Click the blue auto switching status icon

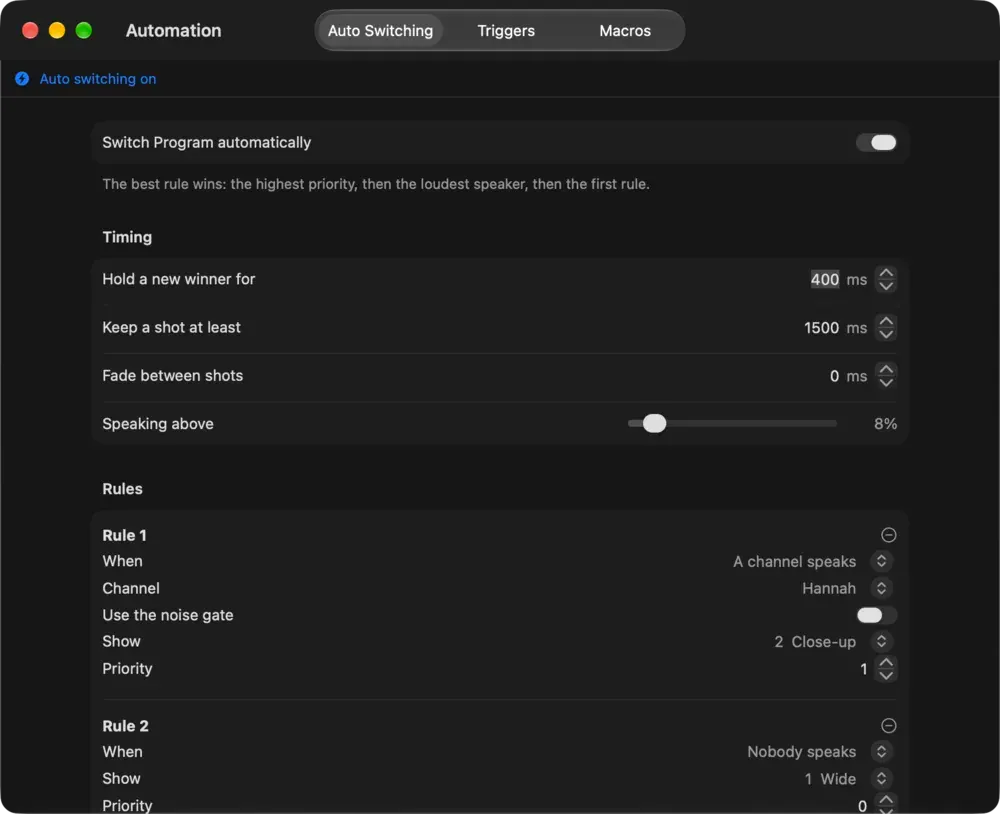point(22,78)
